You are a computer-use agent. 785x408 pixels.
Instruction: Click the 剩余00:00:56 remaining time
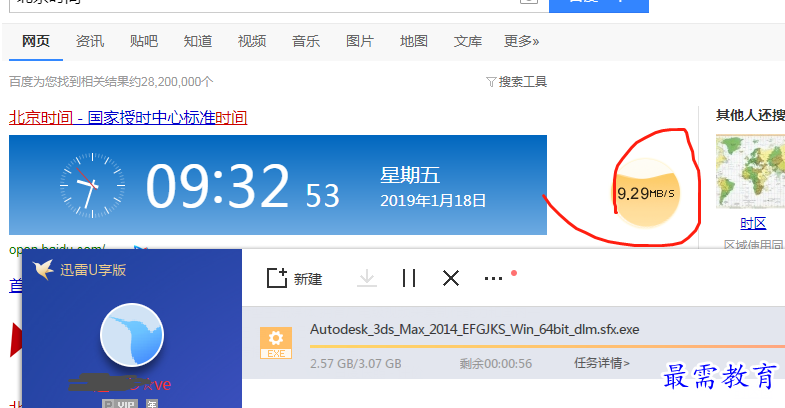[496, 364]
